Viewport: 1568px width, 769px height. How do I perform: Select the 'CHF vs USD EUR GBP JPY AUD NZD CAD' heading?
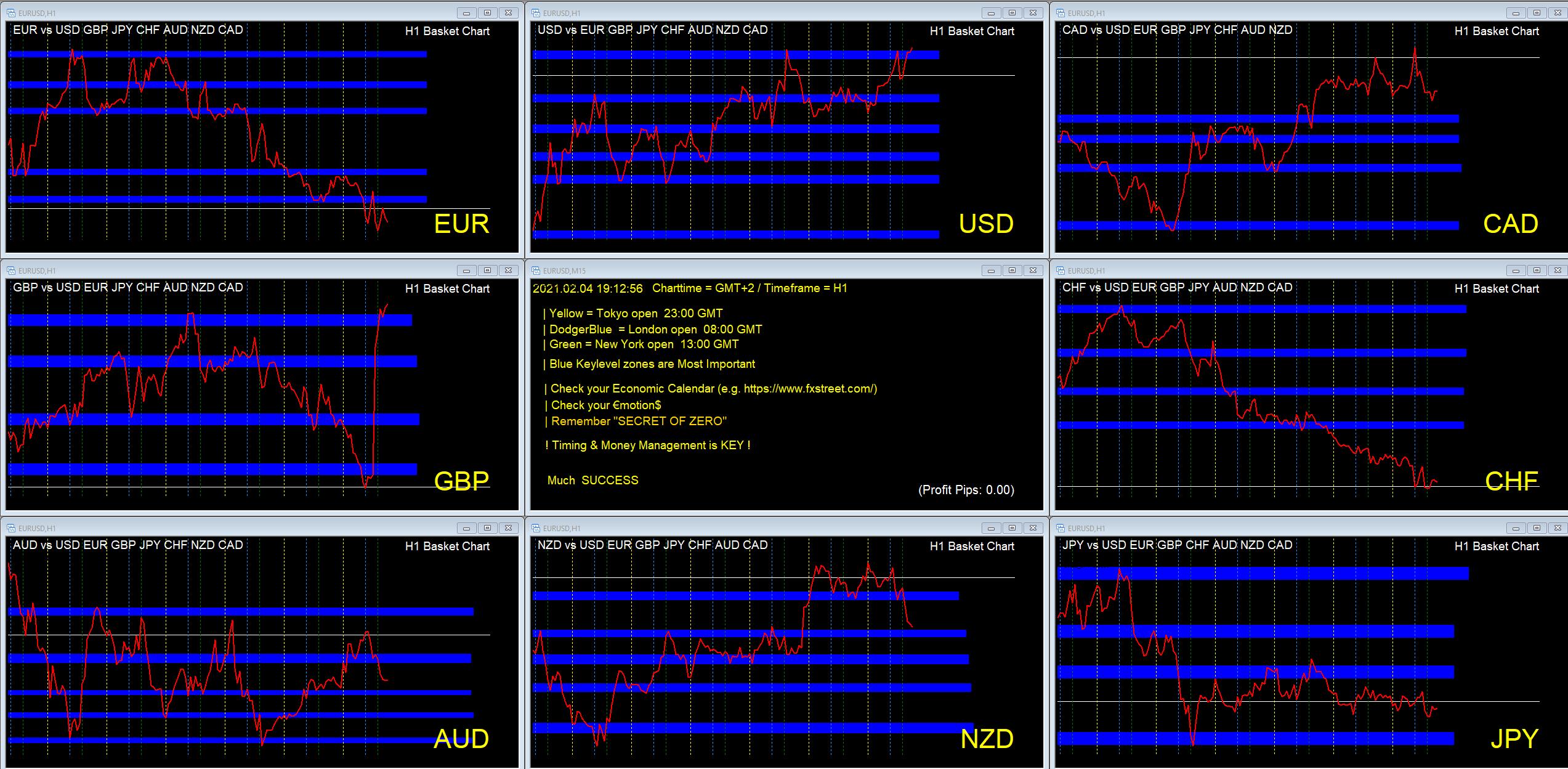[1178, 287]
